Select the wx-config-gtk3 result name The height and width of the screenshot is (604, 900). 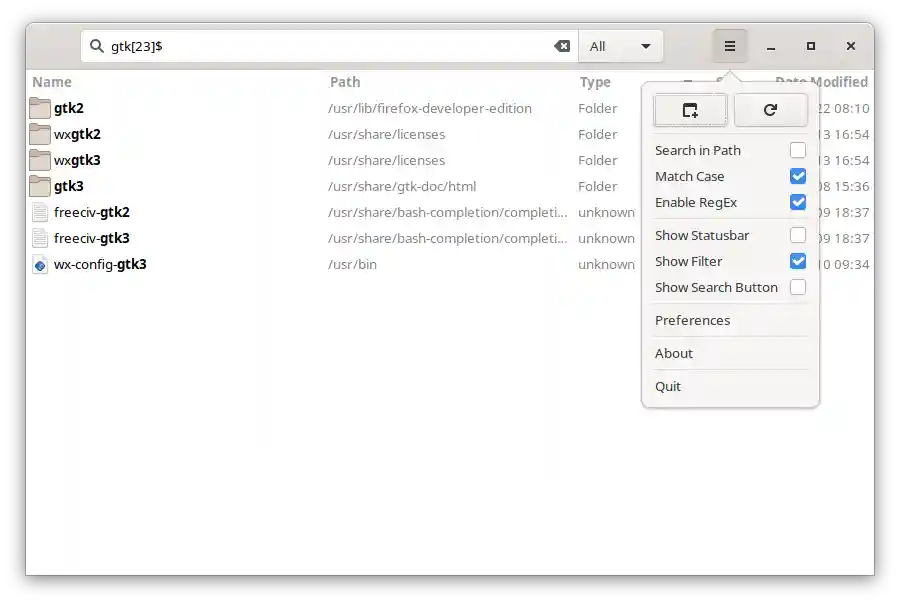pyautogui.click(x=100, y=264)
